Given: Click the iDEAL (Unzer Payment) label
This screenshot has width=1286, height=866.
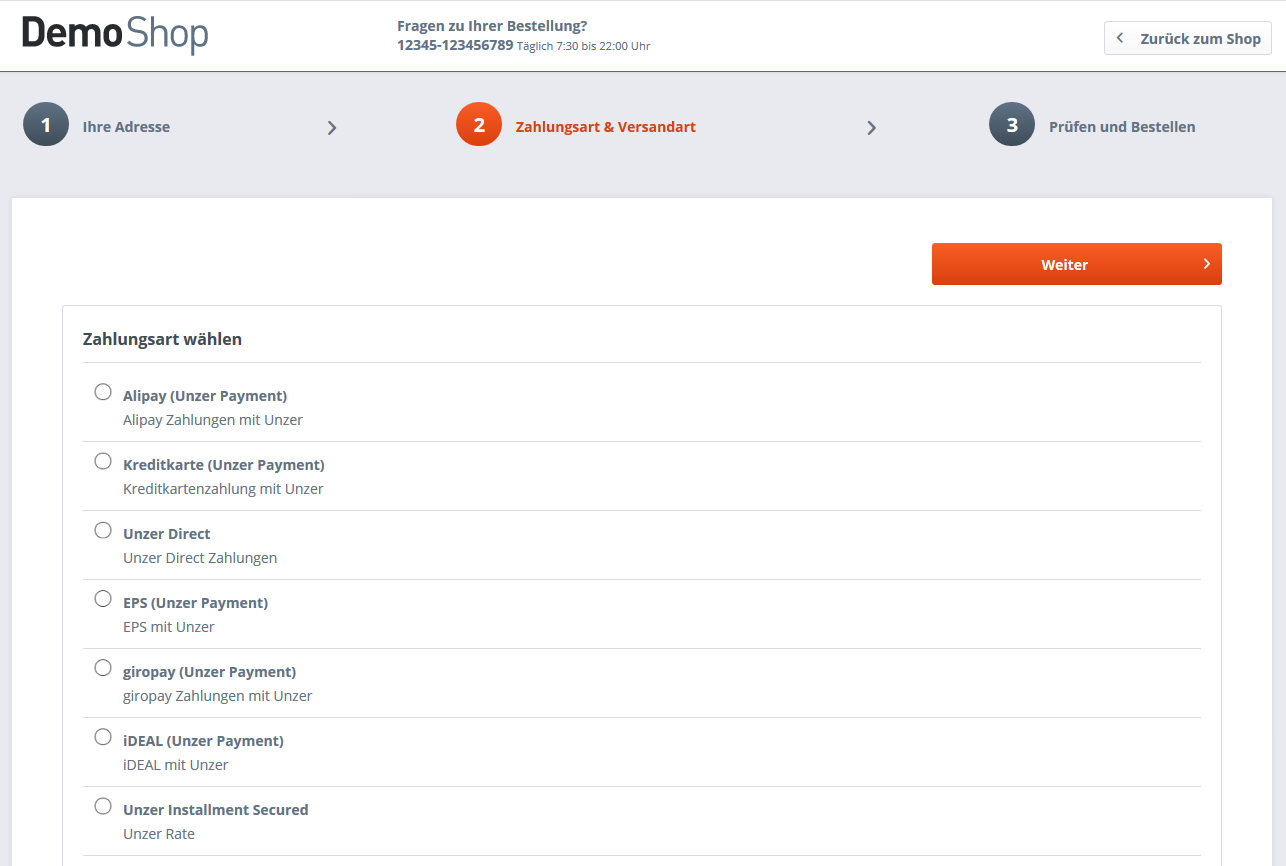Looking at the screenshot, I should (204, 741).
